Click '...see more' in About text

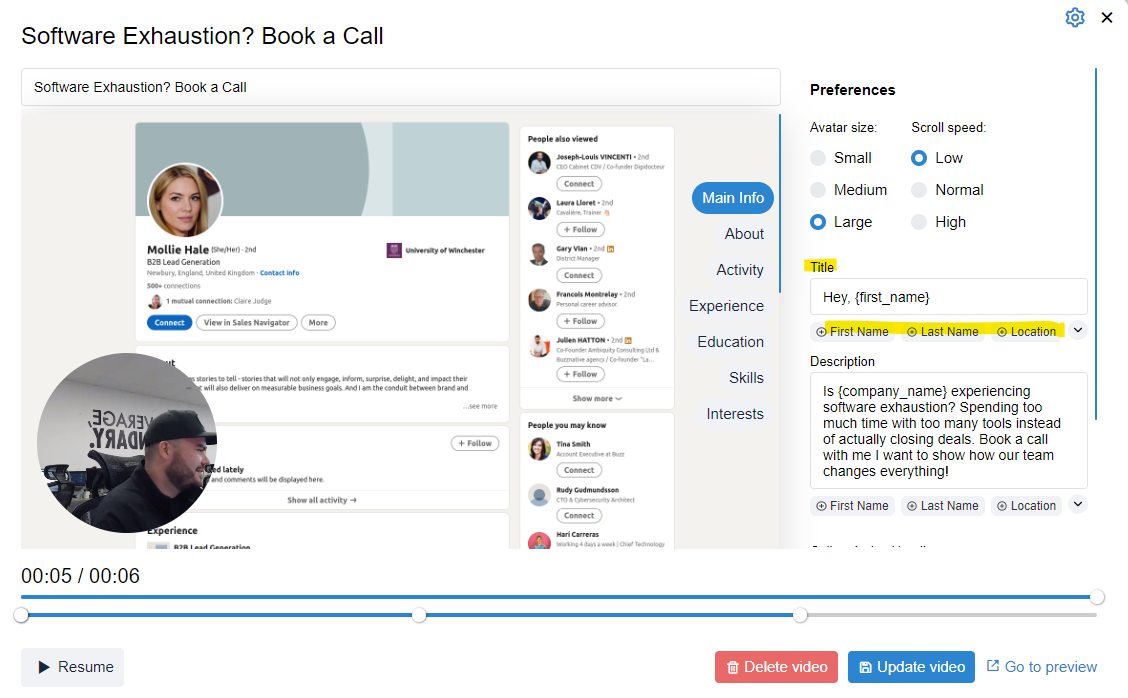(480, 406)
